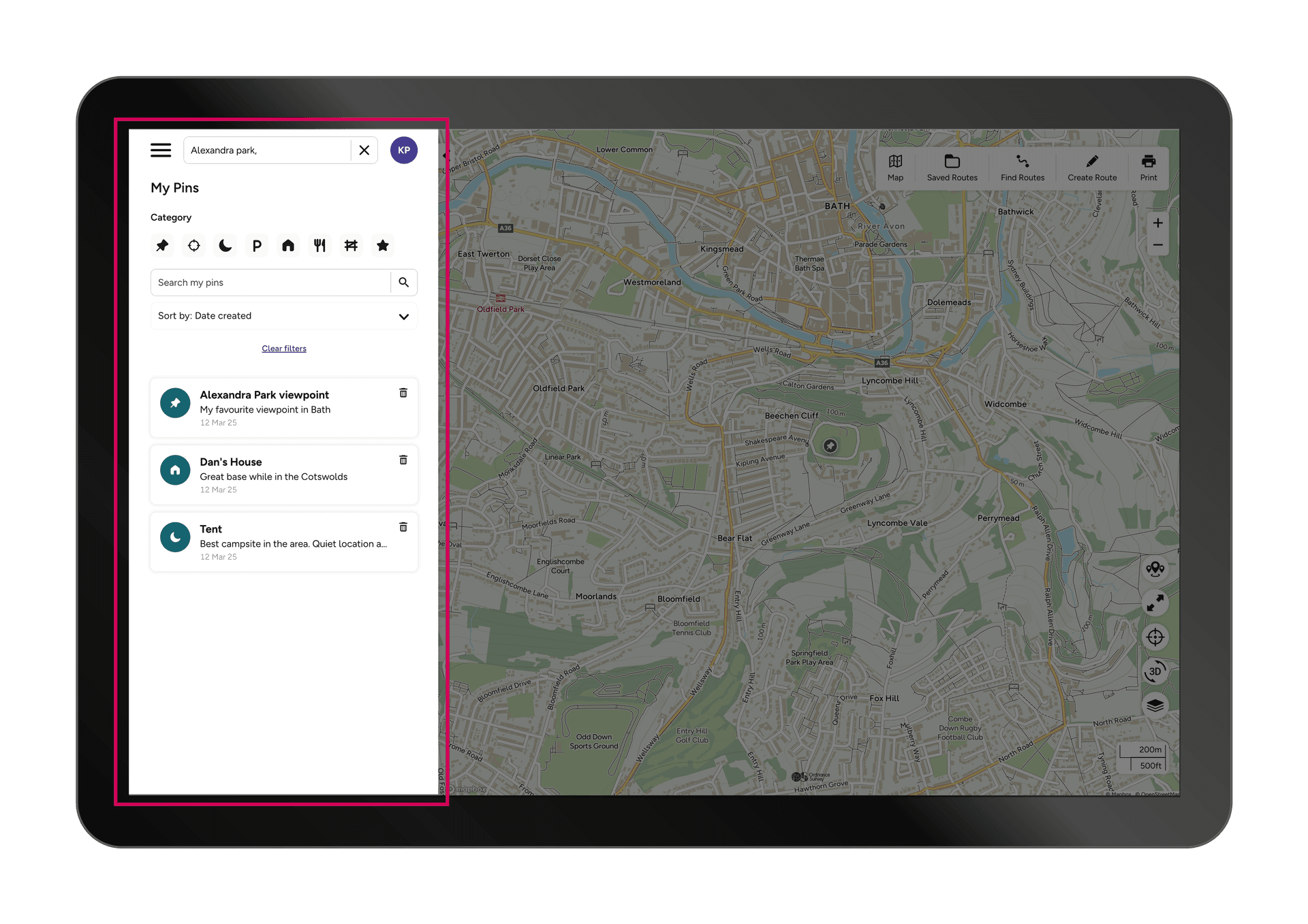Open the hamburger navigation menu
This screenshot has width=1308, height=924.
[161, 150]
